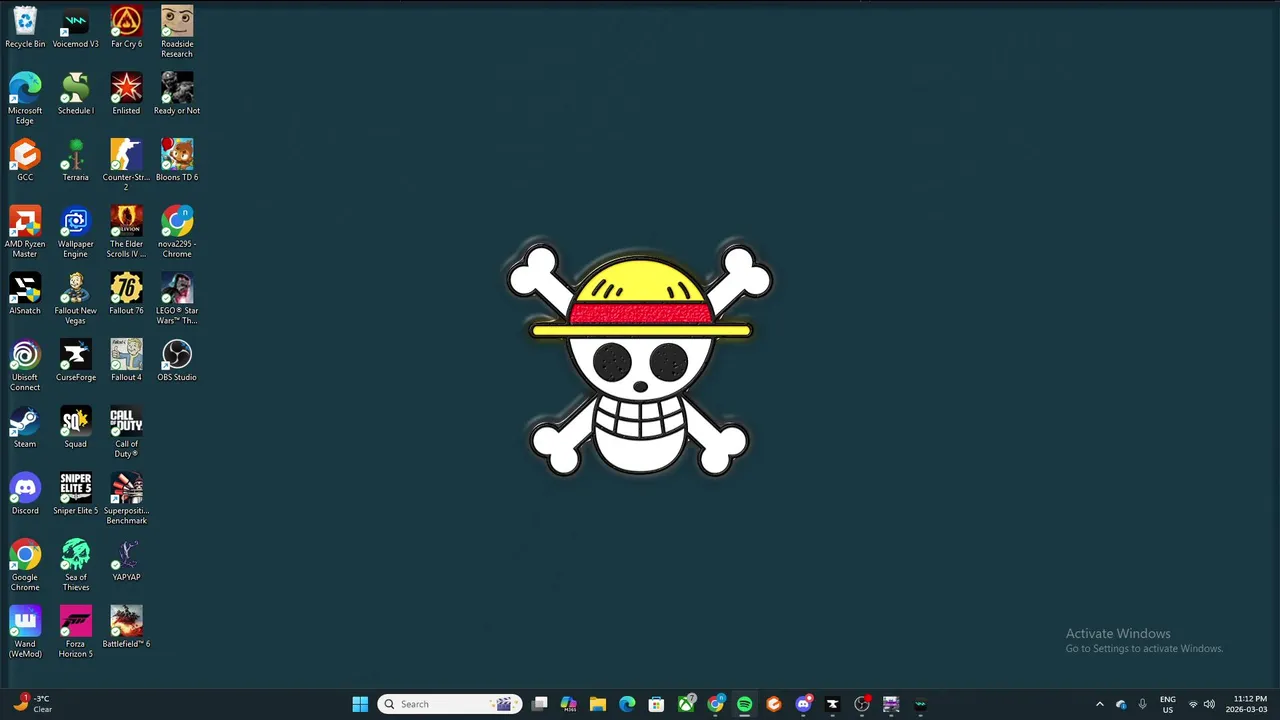Open the Xbox app from taskbar
Image resolution: width=1280 pixels, height=720 pixels.
(x=686, y=704)
